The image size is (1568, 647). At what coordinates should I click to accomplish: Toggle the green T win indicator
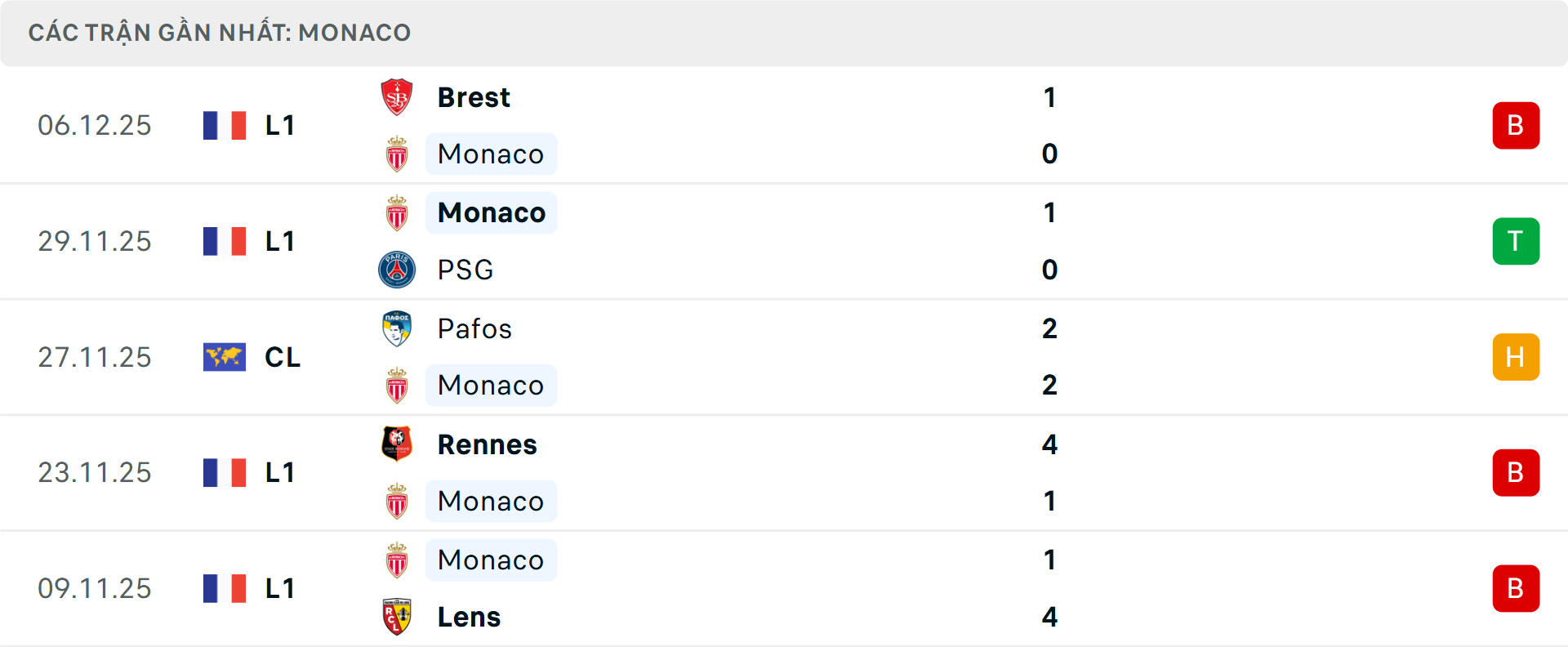1516,241
